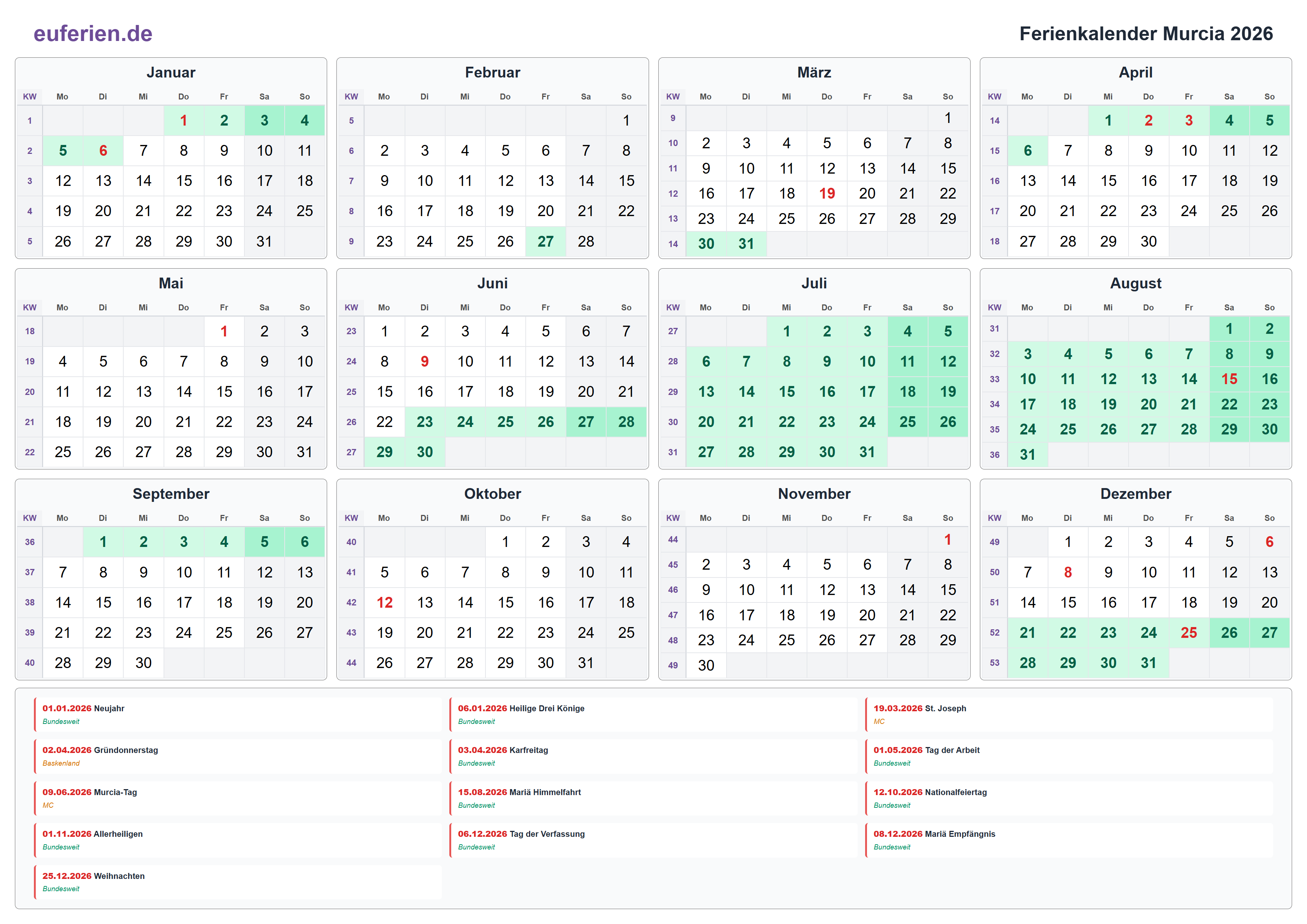Screen dimensions: 1307x924
Task: Open the 19.03.2026 St. Joseph entry
Action: (x=1069, y=715)
